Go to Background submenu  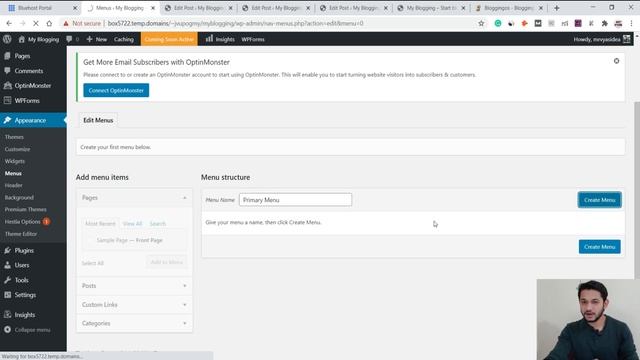click(19, 198)
